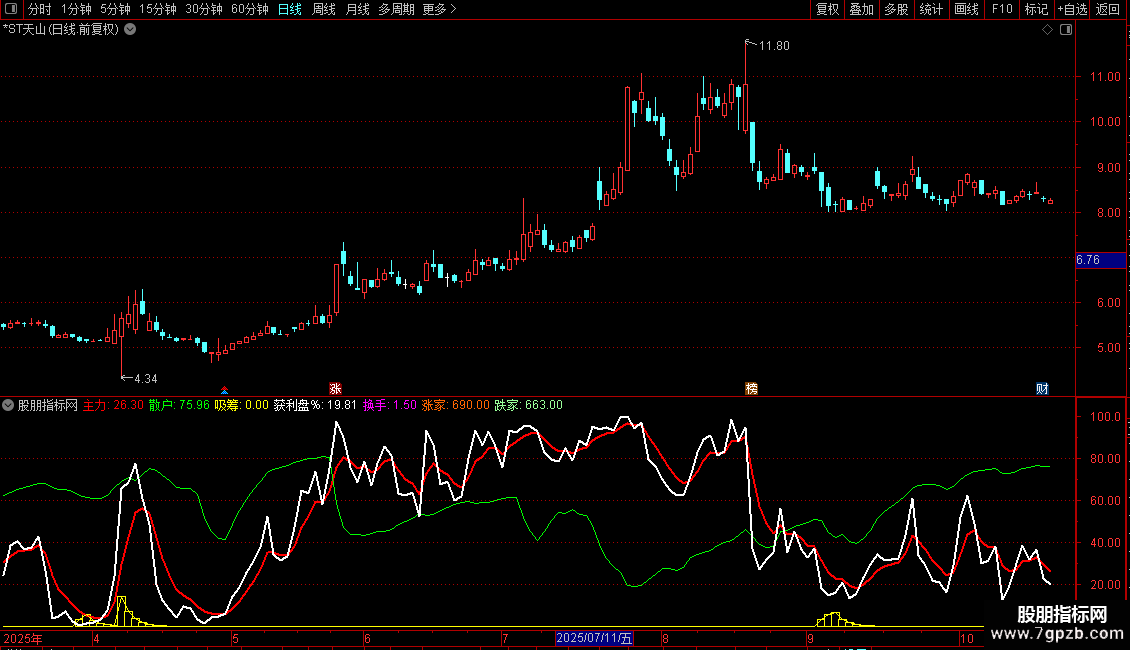Switch to 1分钟 period

[76, 9]
